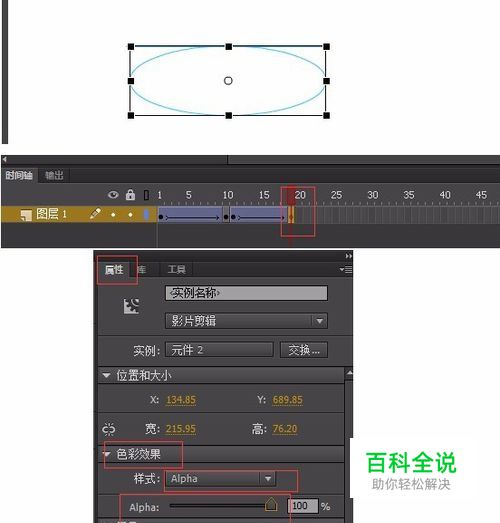The width and height of the screenshot is (500, 523).
Task: Switch to the 输出 tab
Action: (54, 175)
